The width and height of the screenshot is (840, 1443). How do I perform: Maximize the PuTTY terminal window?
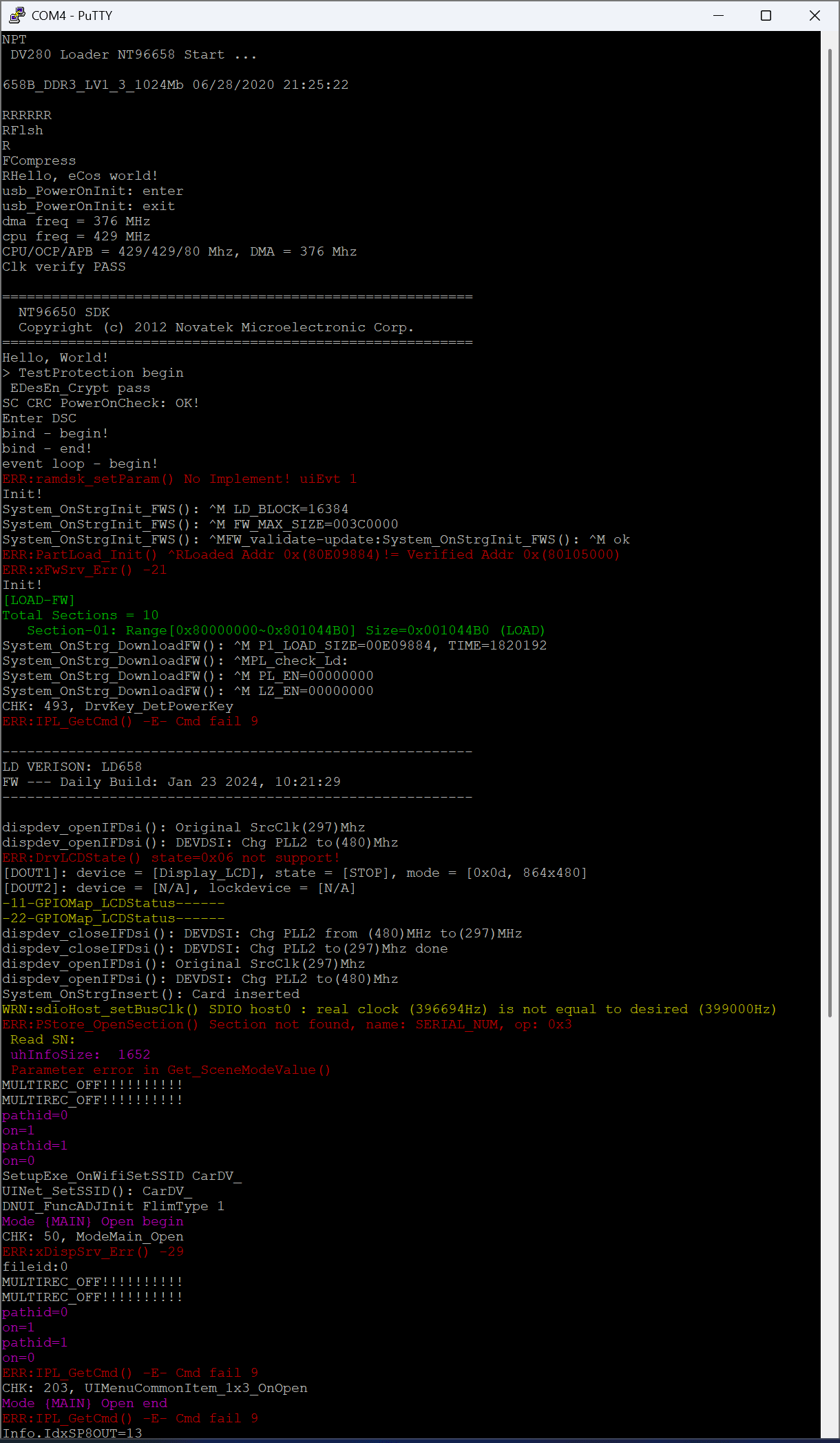tap(766, 15)
